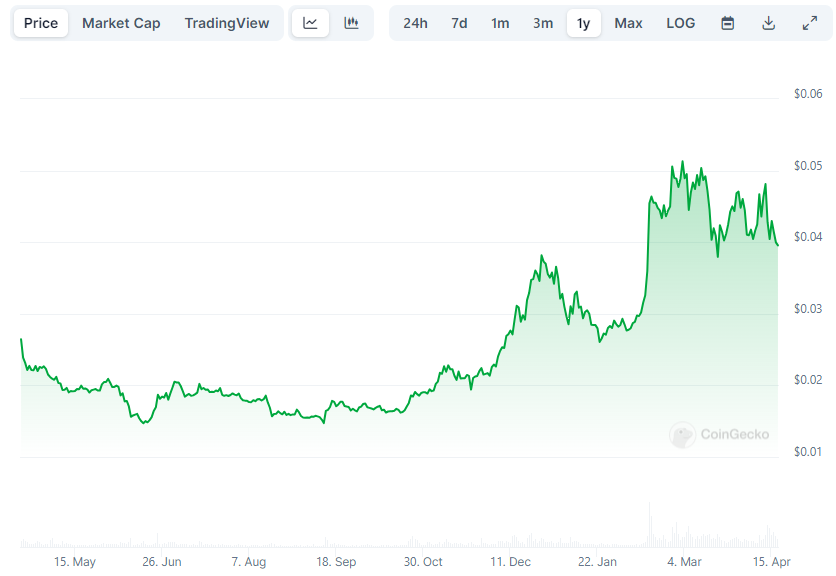Viewport: 836px width, 576px height.
Task: Select the 7d time range
Action: tap(459, 23)
